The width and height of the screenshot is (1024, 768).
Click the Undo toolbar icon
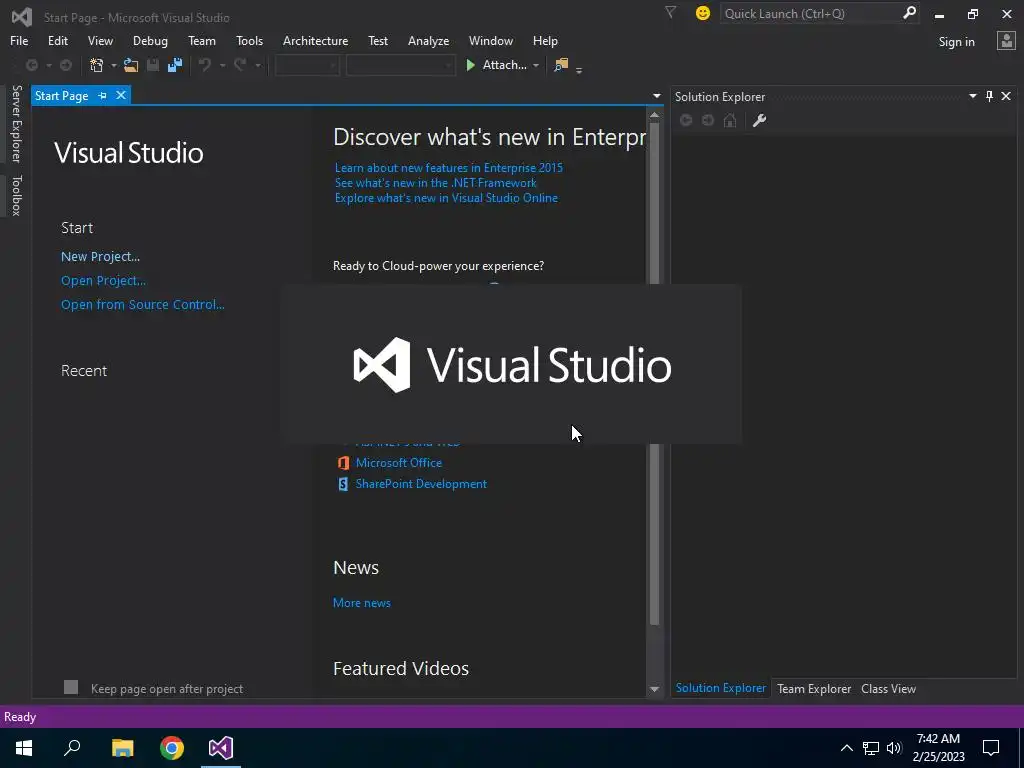(204, 65)
